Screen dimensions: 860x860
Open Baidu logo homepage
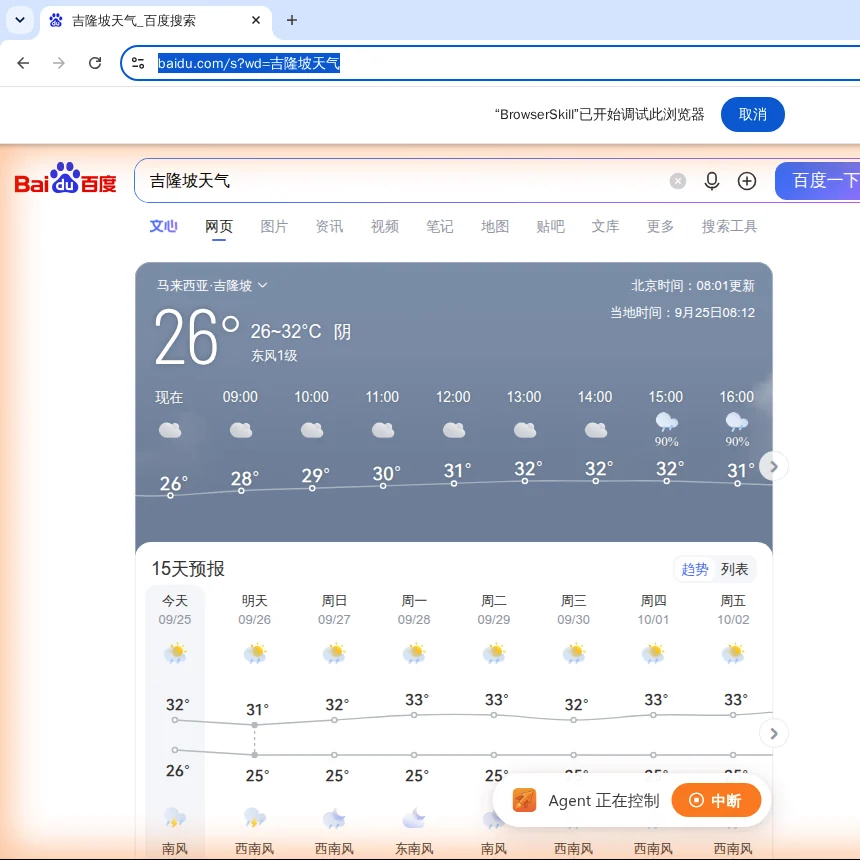pos(65,179)
